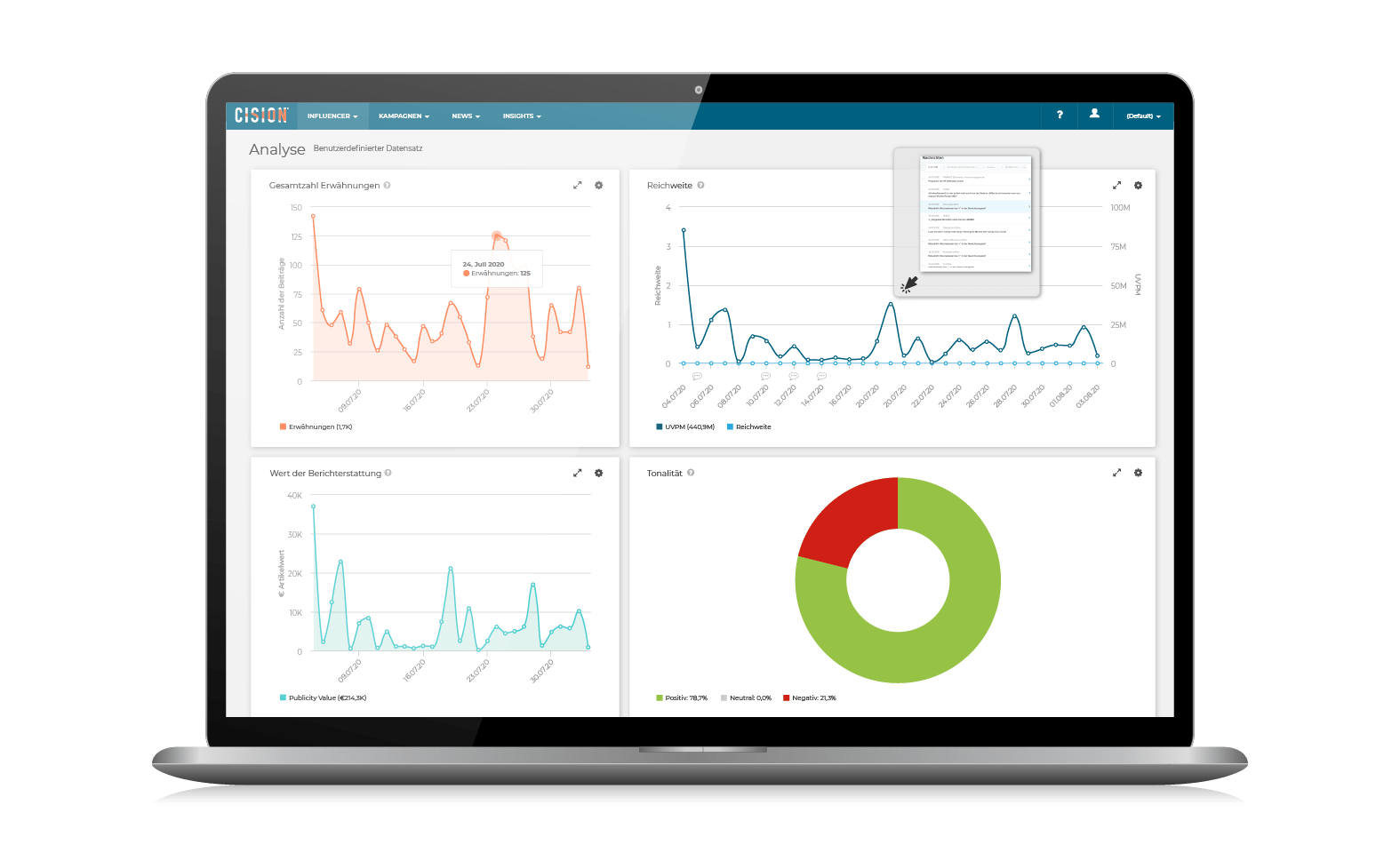Image resolution: width=1400 pixels, height=853 pixels.
Task: Open settings gear of Gesamtzahl Erwähnungen
Action: click(599, 185)
